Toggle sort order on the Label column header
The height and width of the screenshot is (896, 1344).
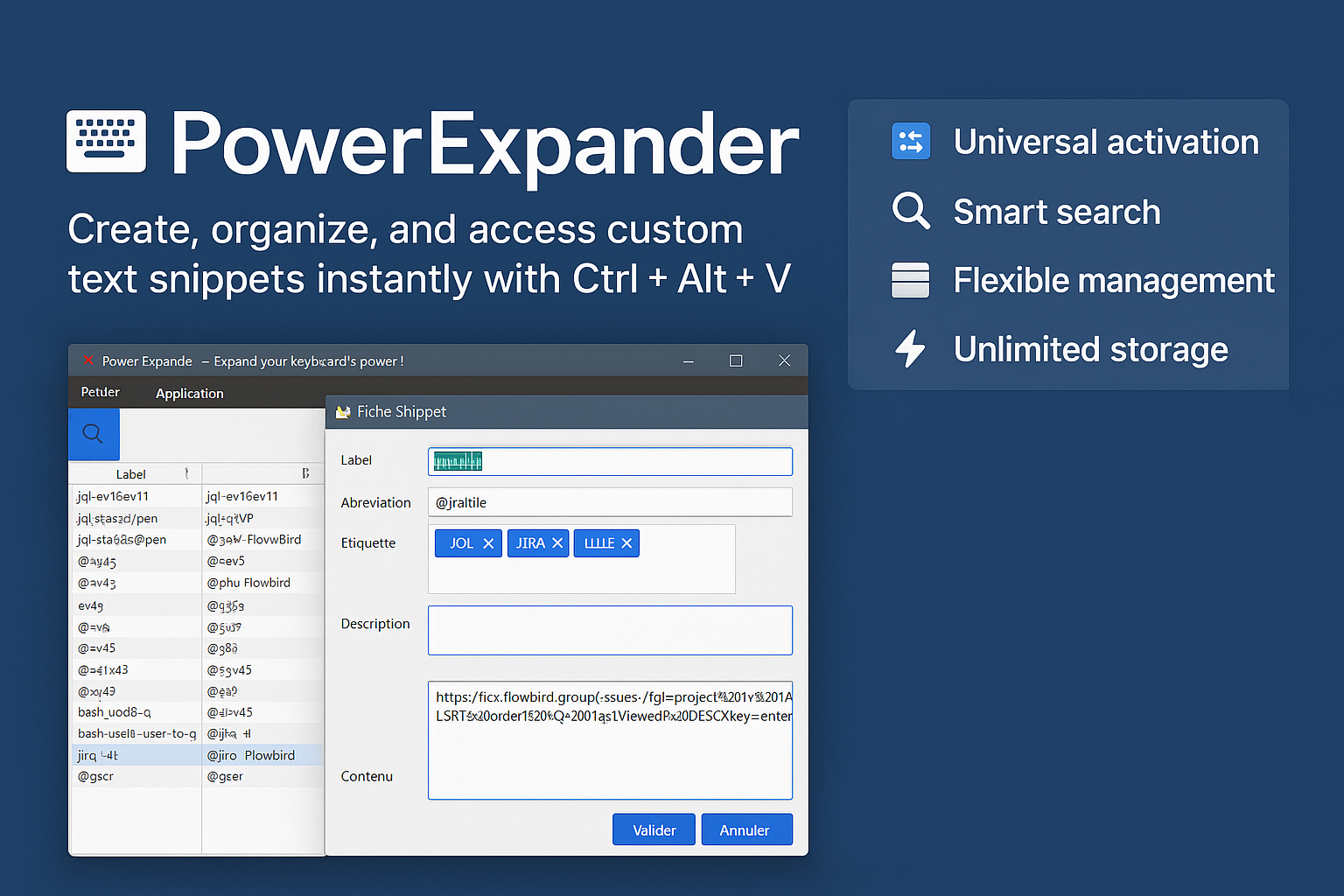click(131, 472)
